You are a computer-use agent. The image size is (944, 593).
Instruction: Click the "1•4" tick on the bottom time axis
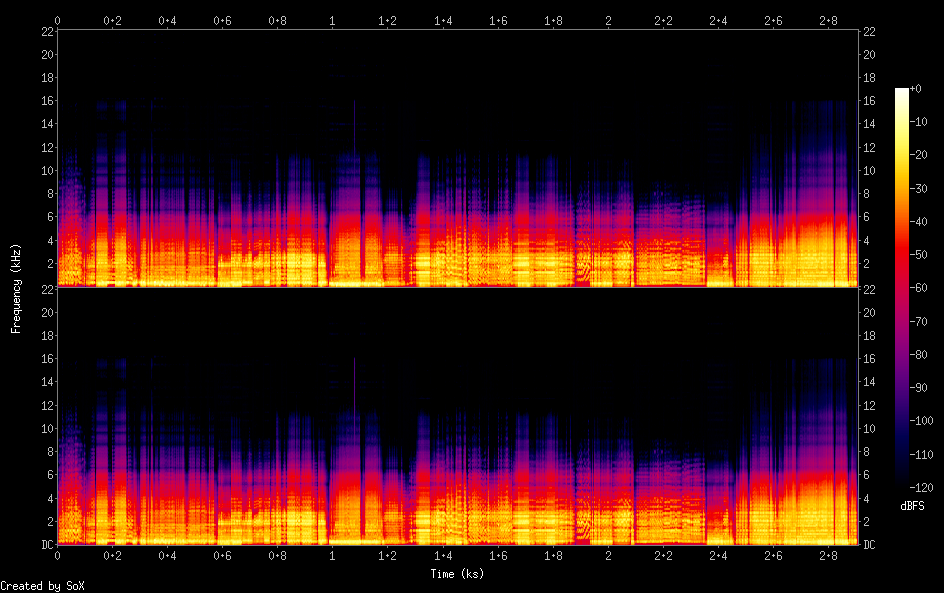point(443,555)
